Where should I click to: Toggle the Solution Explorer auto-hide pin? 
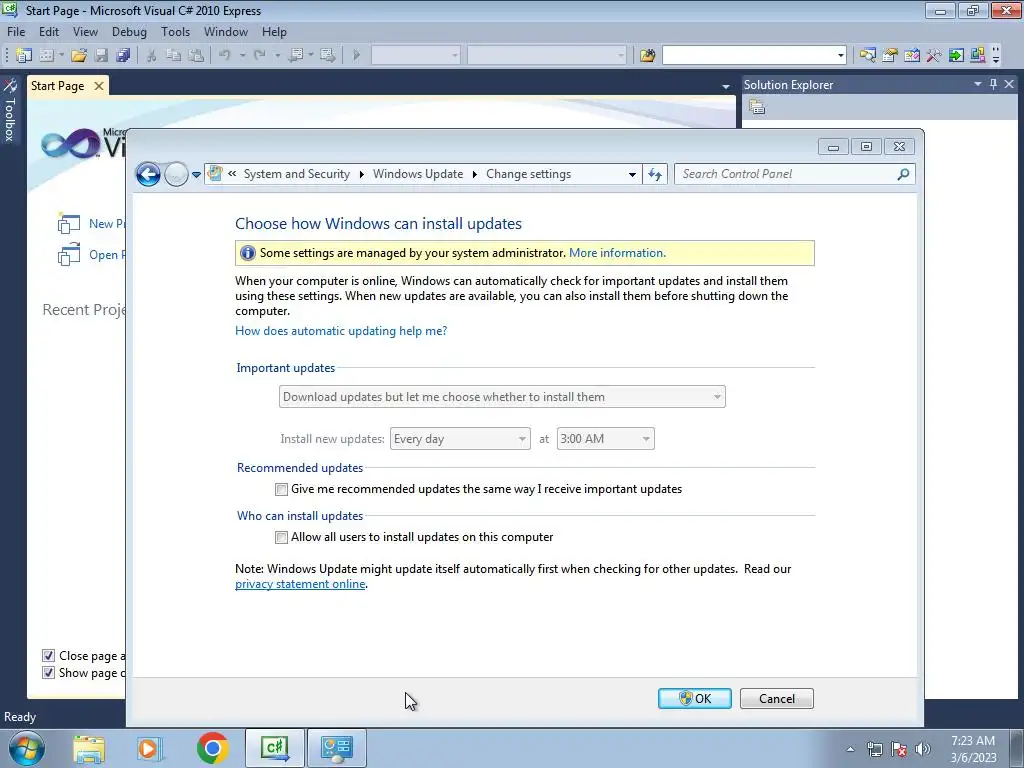993,84
